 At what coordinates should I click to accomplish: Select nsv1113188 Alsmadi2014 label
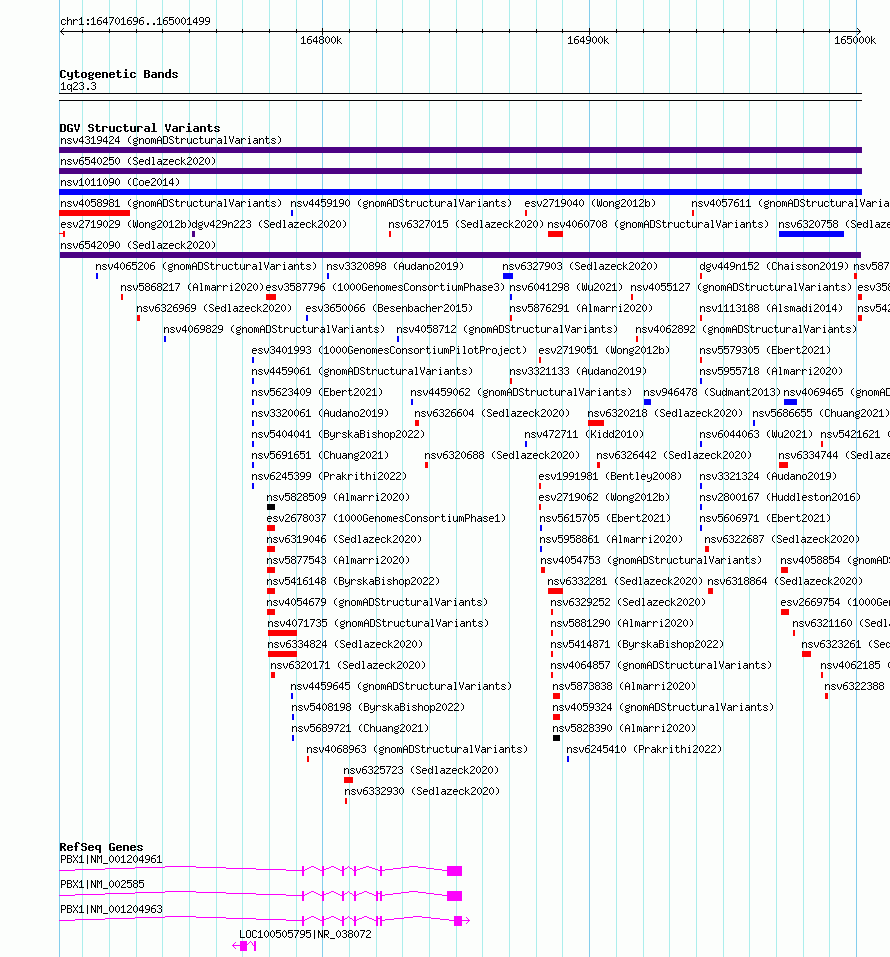(x=771, y=308)
